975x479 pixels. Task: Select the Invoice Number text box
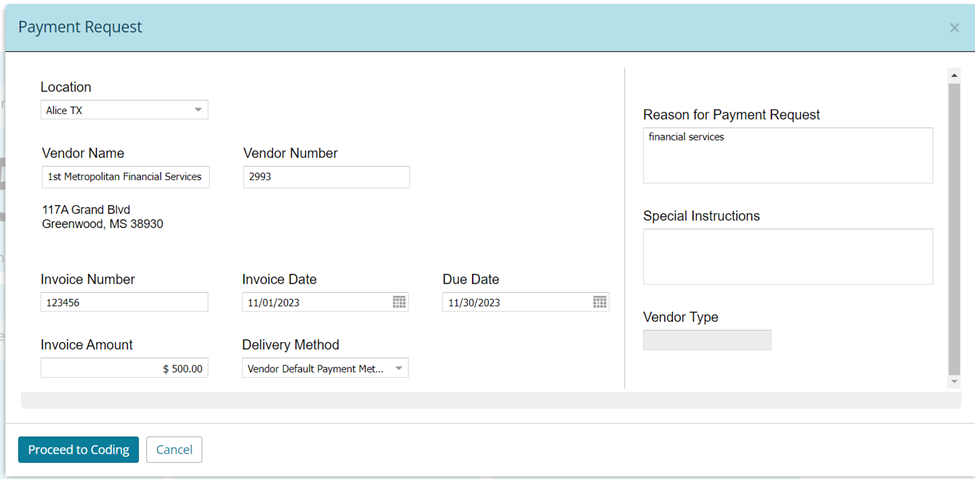124,302
